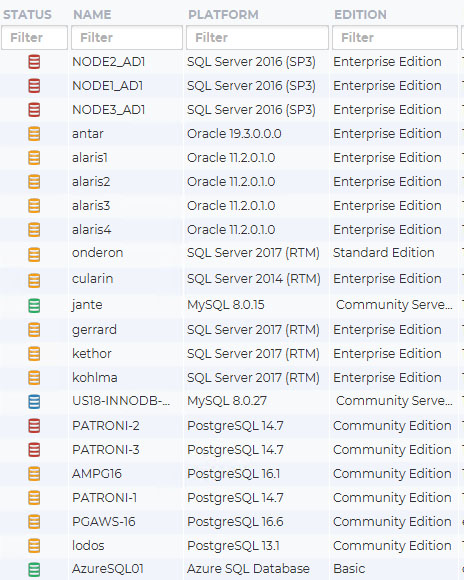Click the red status icon for NODE2_AD1
The height and width of the screenshot is (580, 464).
click(x=34, y=62)
